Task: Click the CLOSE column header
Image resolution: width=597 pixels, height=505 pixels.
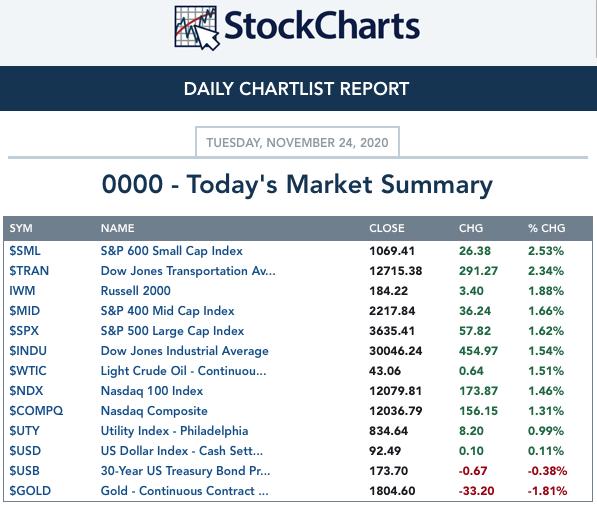Action: [x=386, y=228]
